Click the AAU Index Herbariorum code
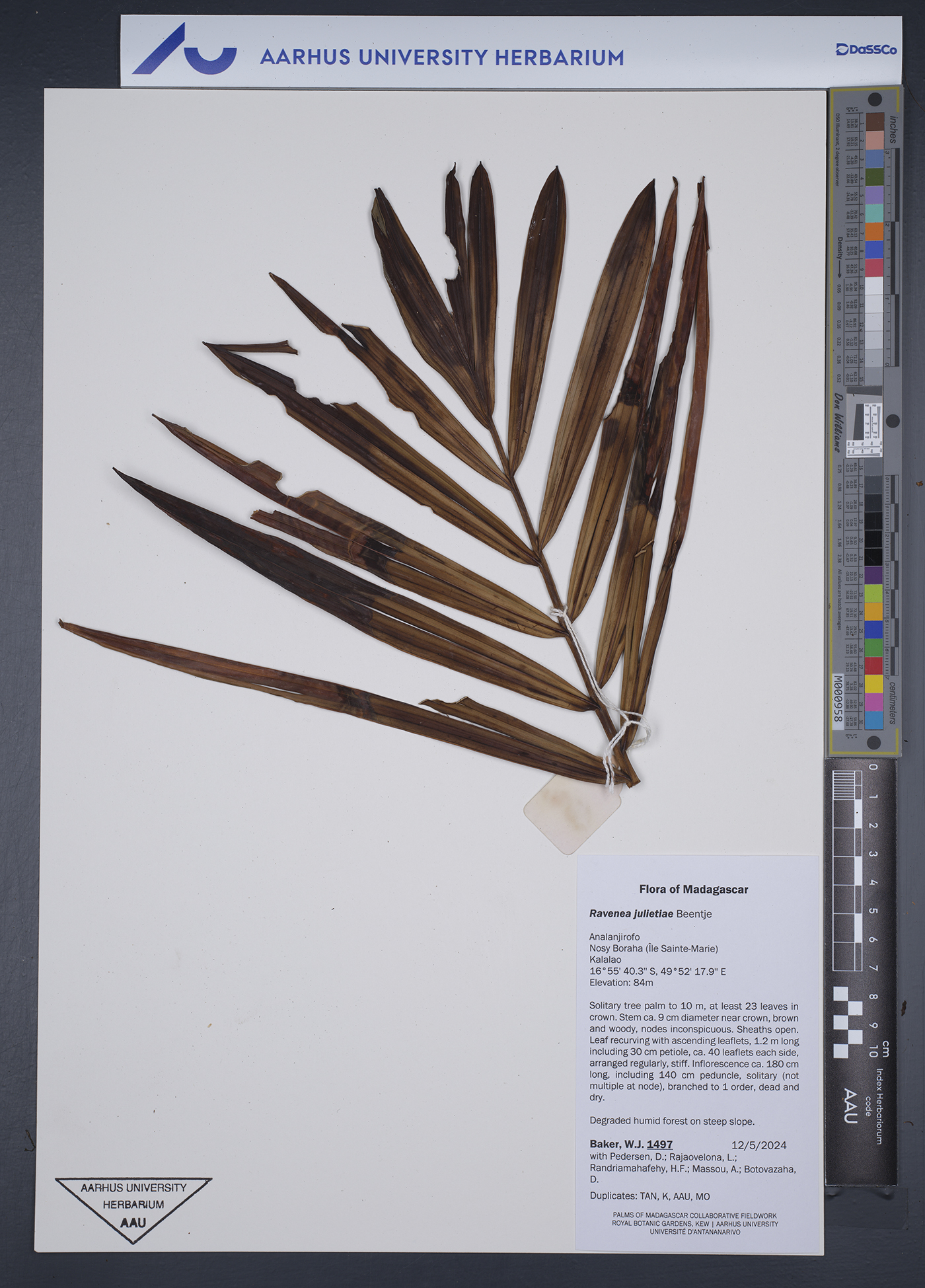Image resolution: width=925 pixels, height=1288 pixels. (x=850, y=1106)
